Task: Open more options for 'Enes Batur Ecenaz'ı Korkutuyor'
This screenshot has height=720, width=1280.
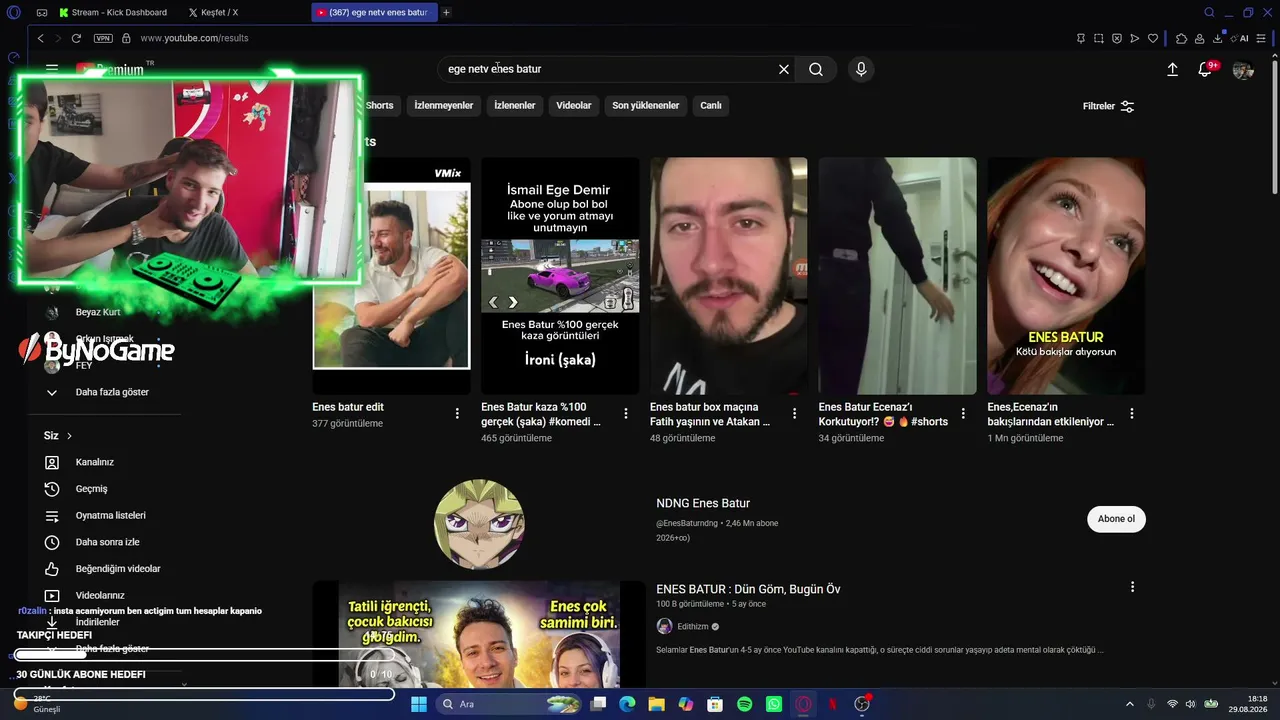Action: coord(964,413)
